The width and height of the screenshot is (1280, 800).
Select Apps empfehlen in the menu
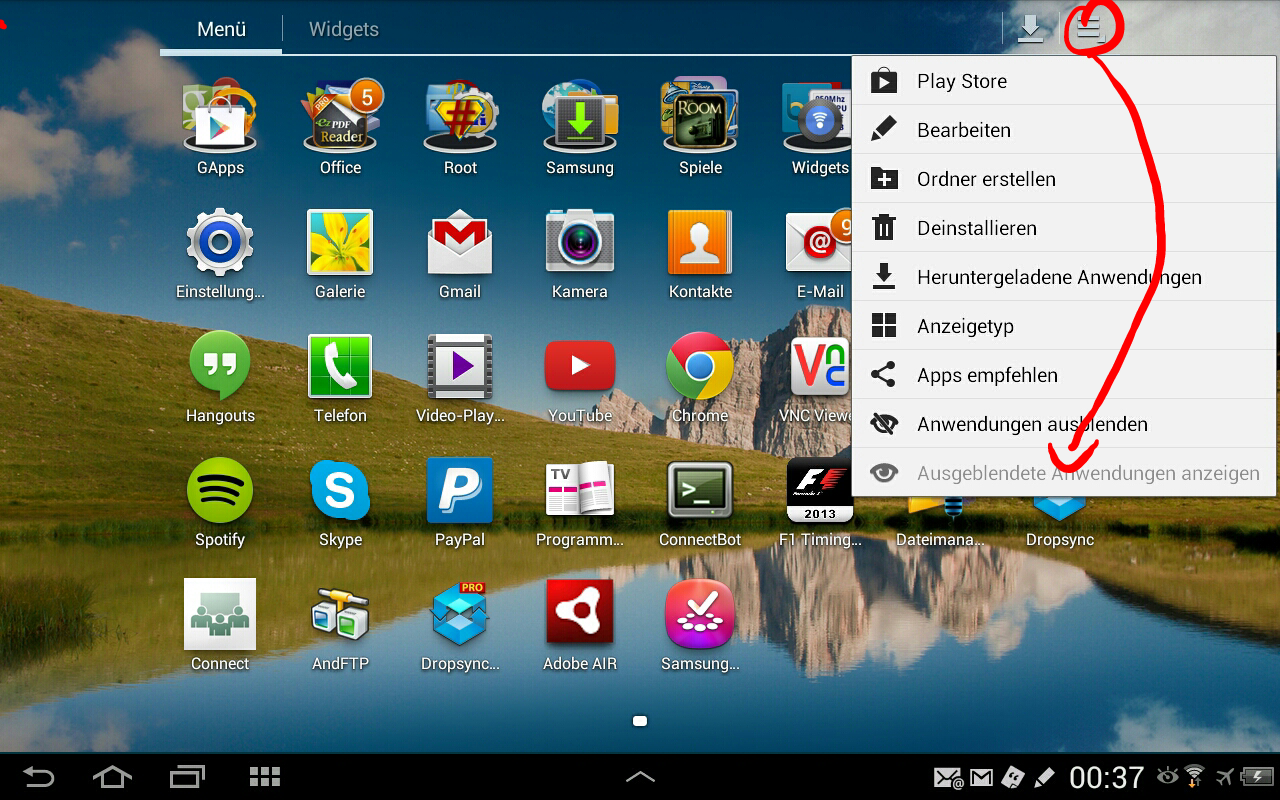pos(1064,375)
